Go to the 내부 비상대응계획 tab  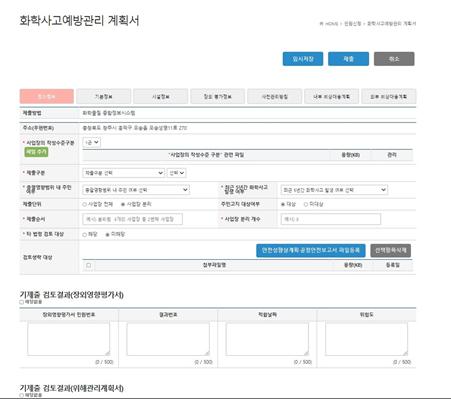[331, 97]
